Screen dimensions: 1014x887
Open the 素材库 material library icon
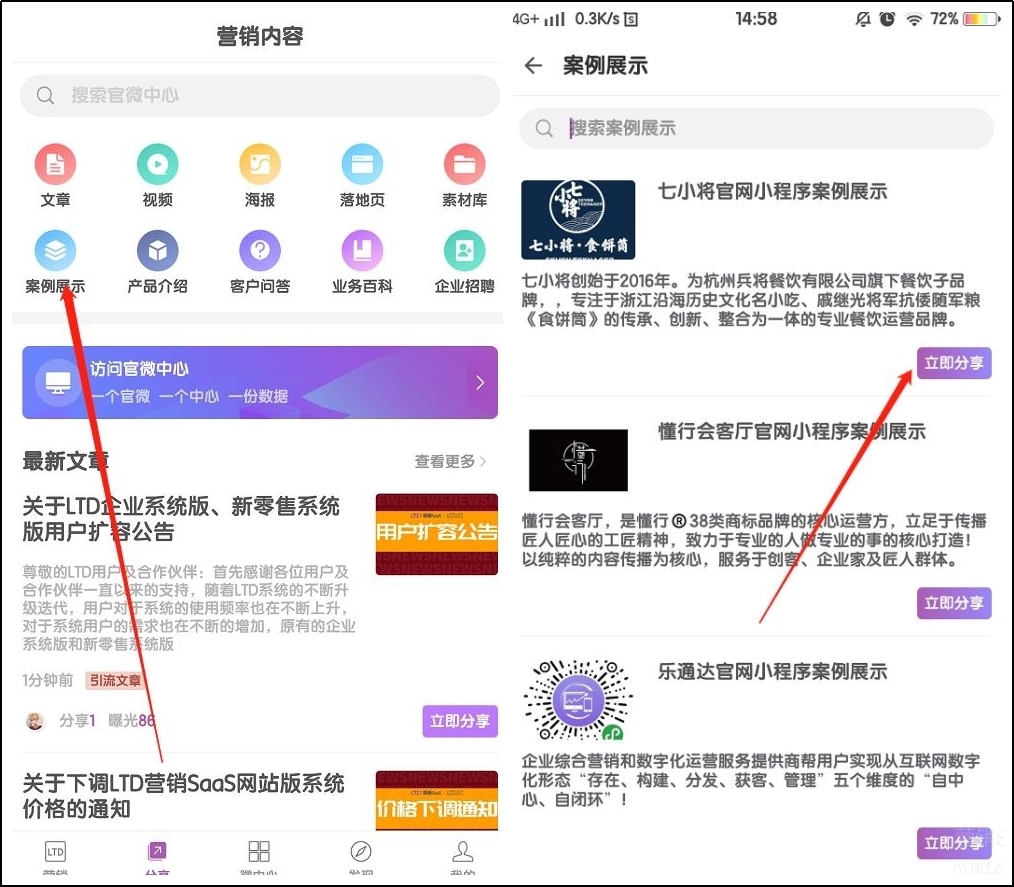click(464, 165)
